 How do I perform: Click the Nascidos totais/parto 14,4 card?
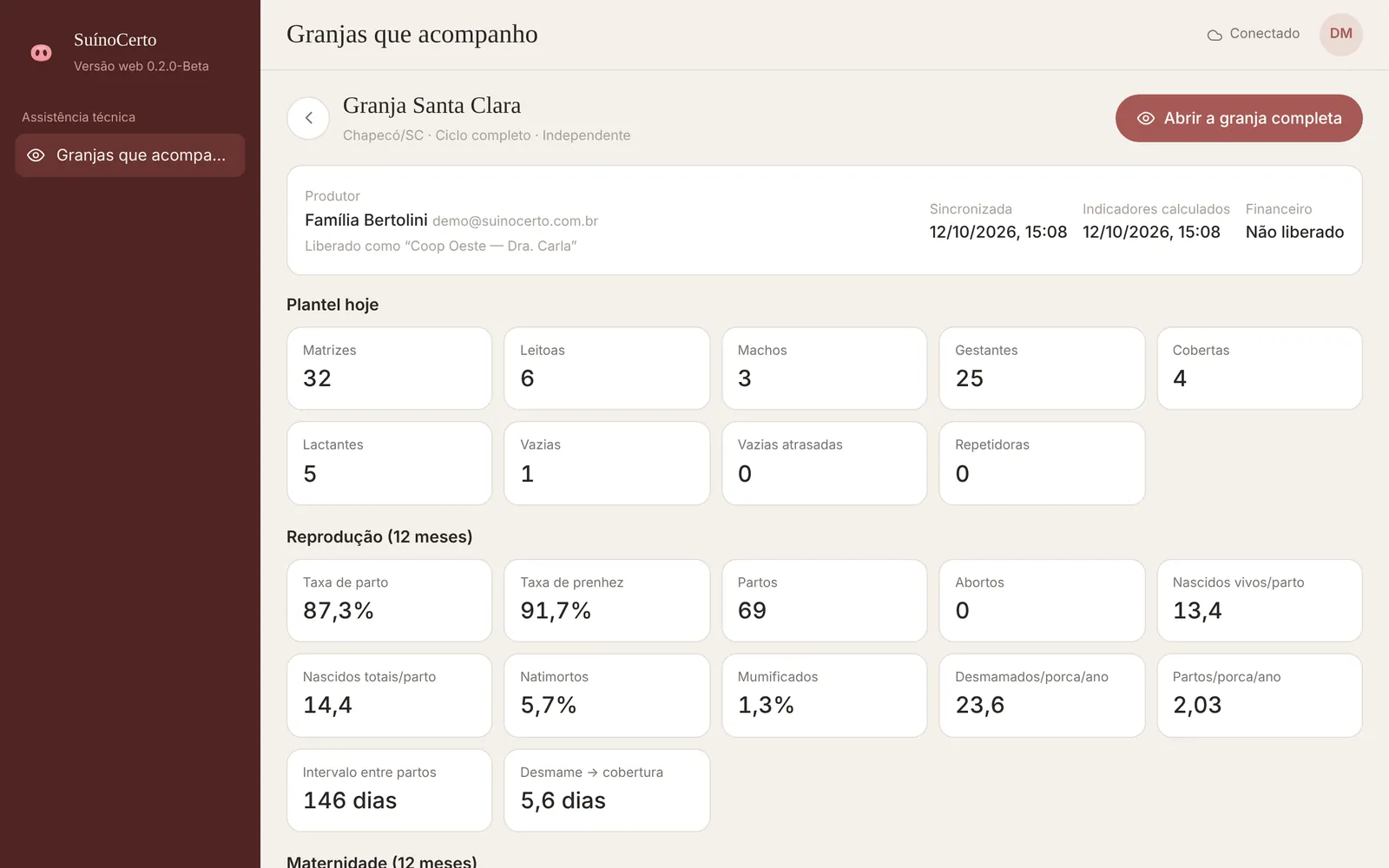tap(389, 695)
